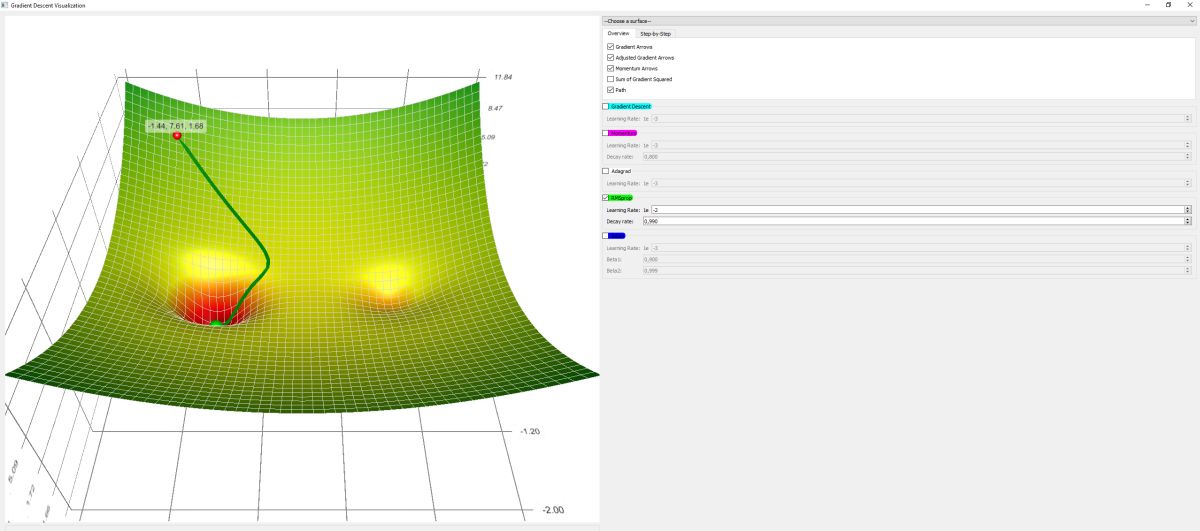The height and width of the screenshot is (531, 1200).
Task: Uncheck the Path checkbox
Action: [x=611, y=90]
